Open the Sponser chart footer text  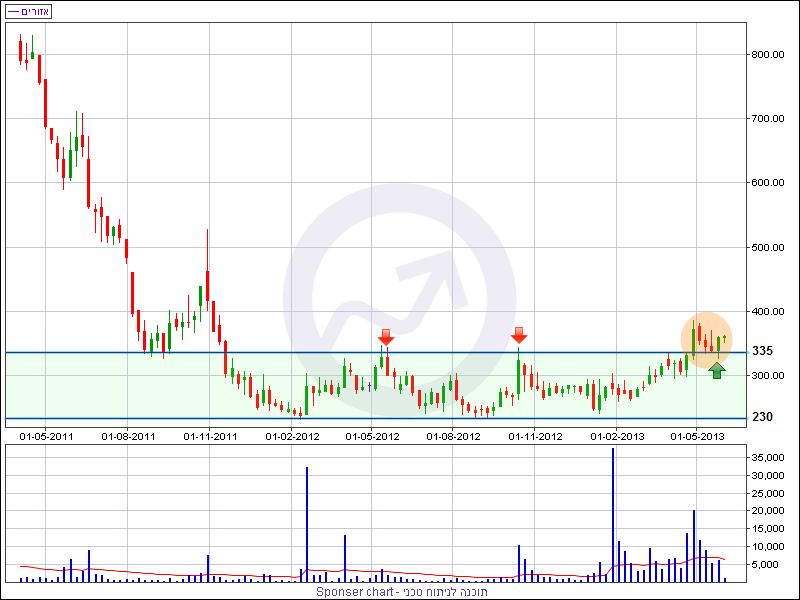pos(402,591)
